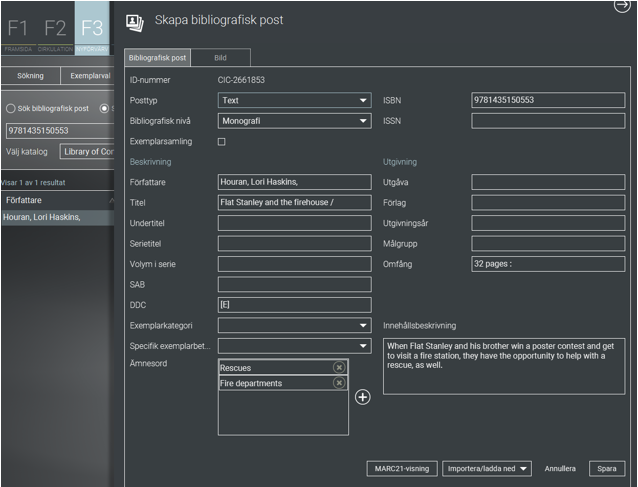Switch to the Bild tab

221,58
